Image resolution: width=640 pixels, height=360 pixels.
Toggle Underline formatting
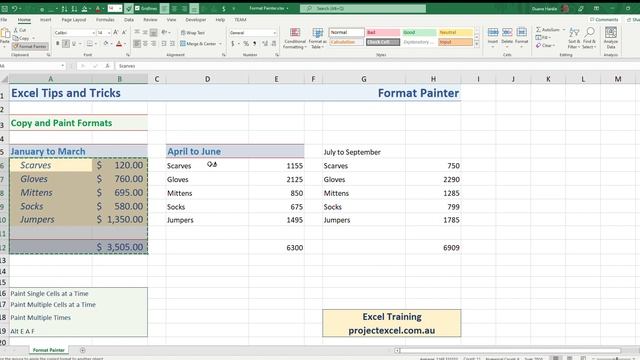coord(74,44)
